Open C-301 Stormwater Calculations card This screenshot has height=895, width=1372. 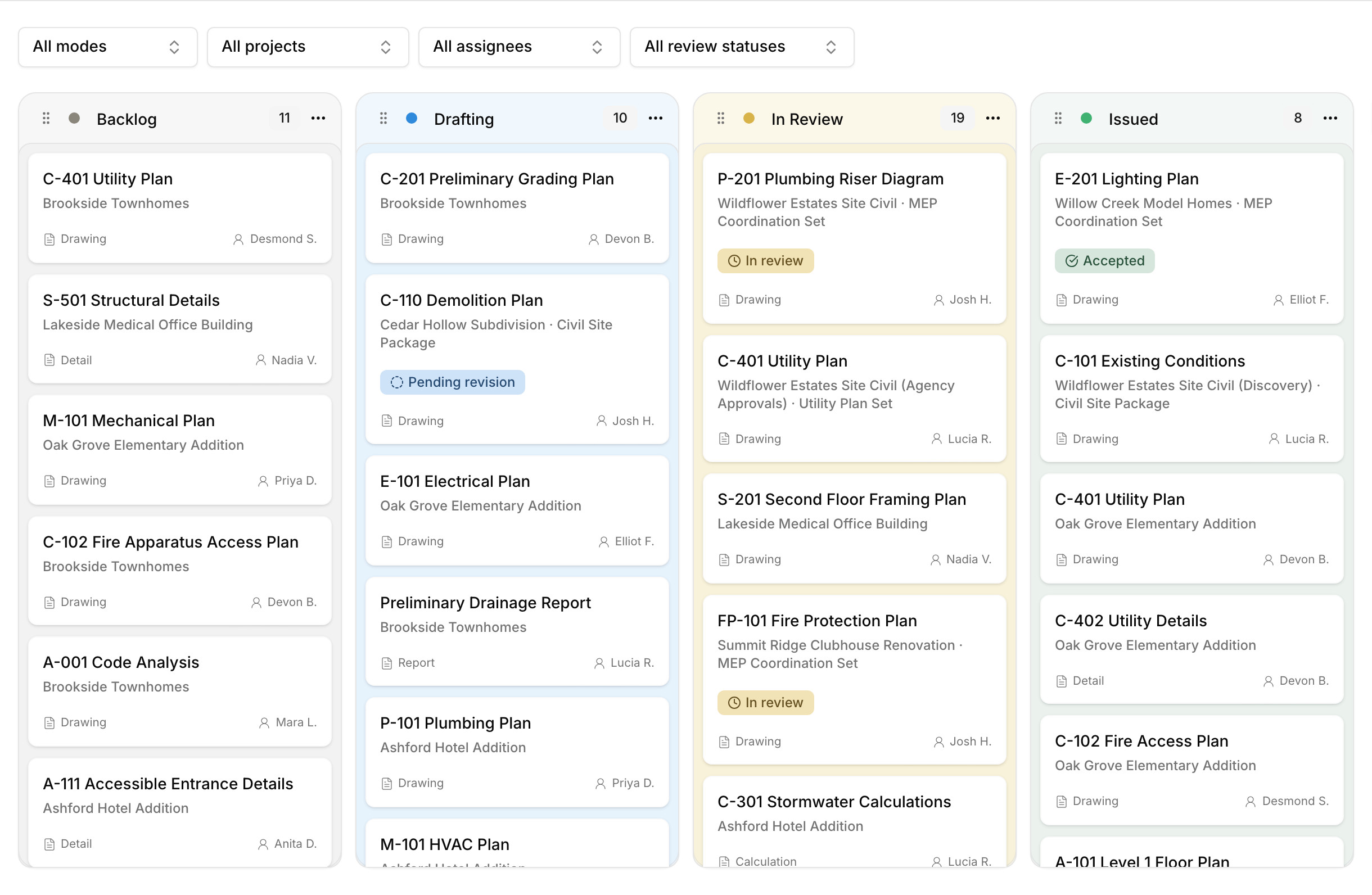pyautogui.click(x=854, y=822)
